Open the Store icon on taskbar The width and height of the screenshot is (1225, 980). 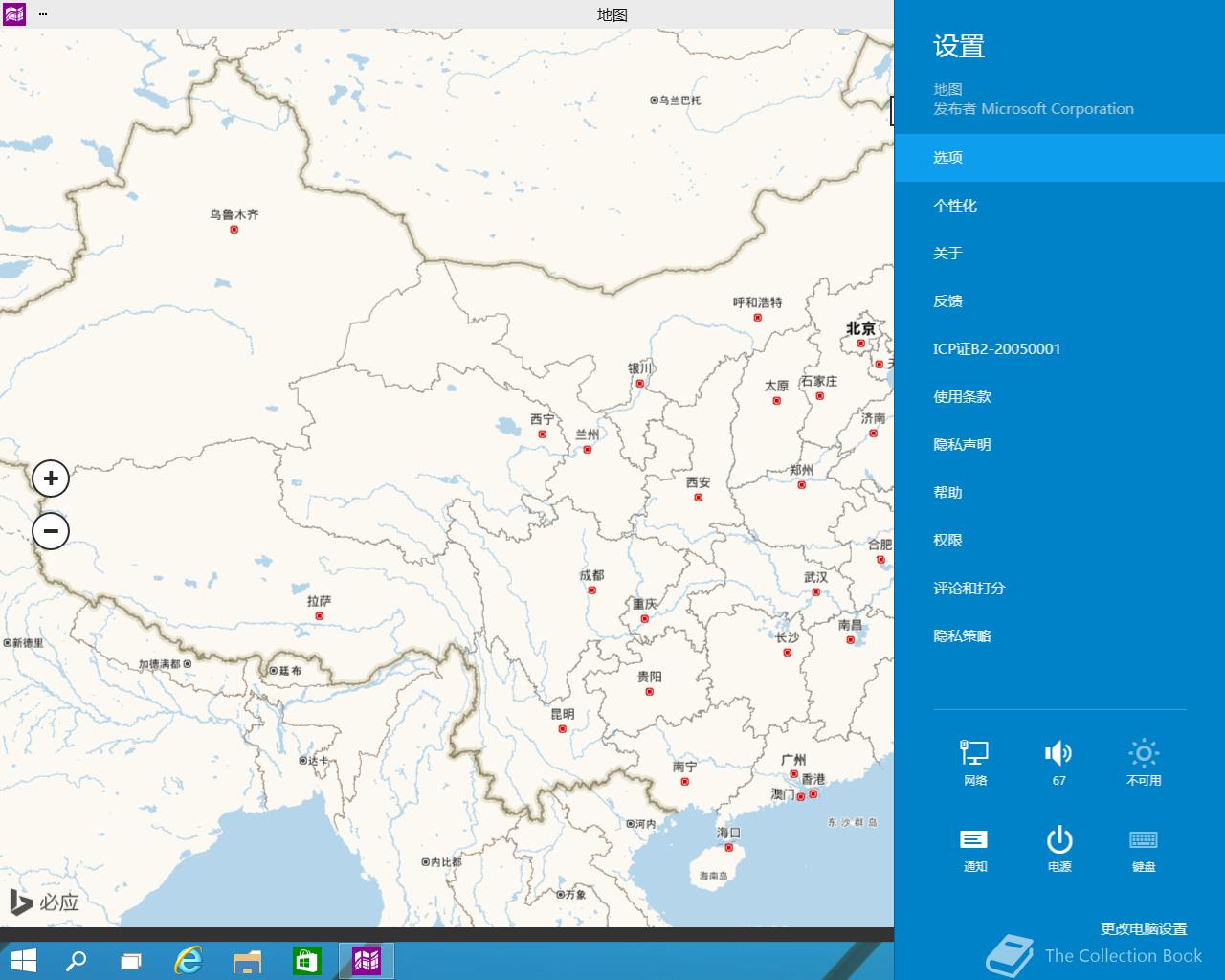click(x=306, y=960)
